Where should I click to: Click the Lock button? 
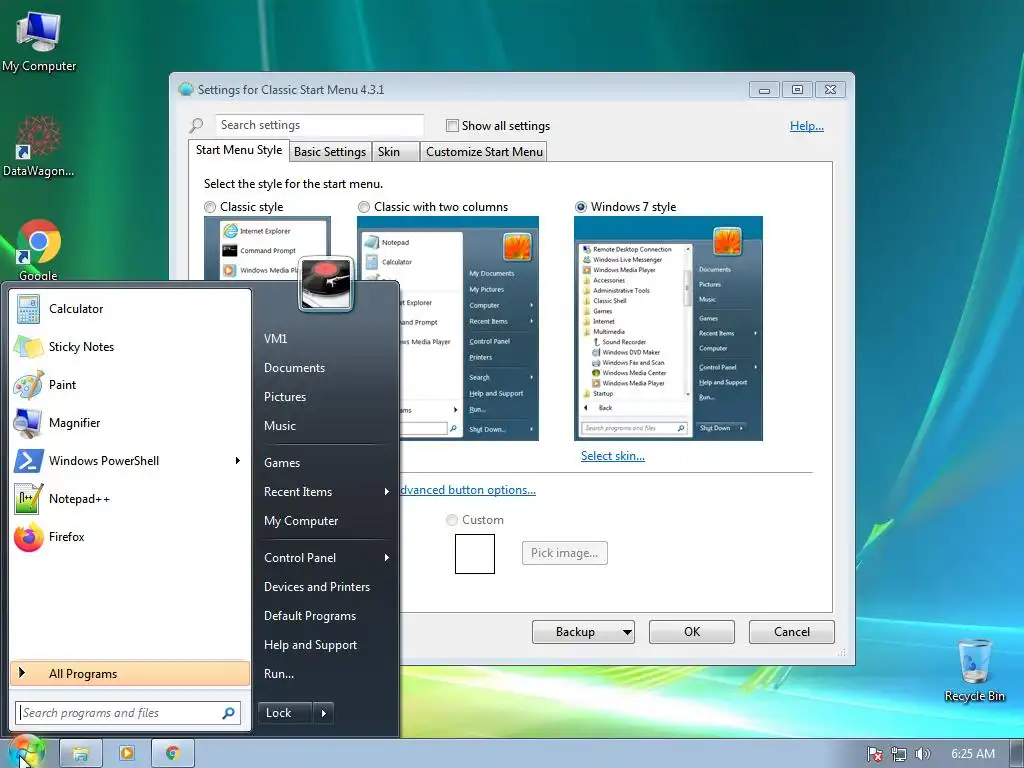[285, 713]
